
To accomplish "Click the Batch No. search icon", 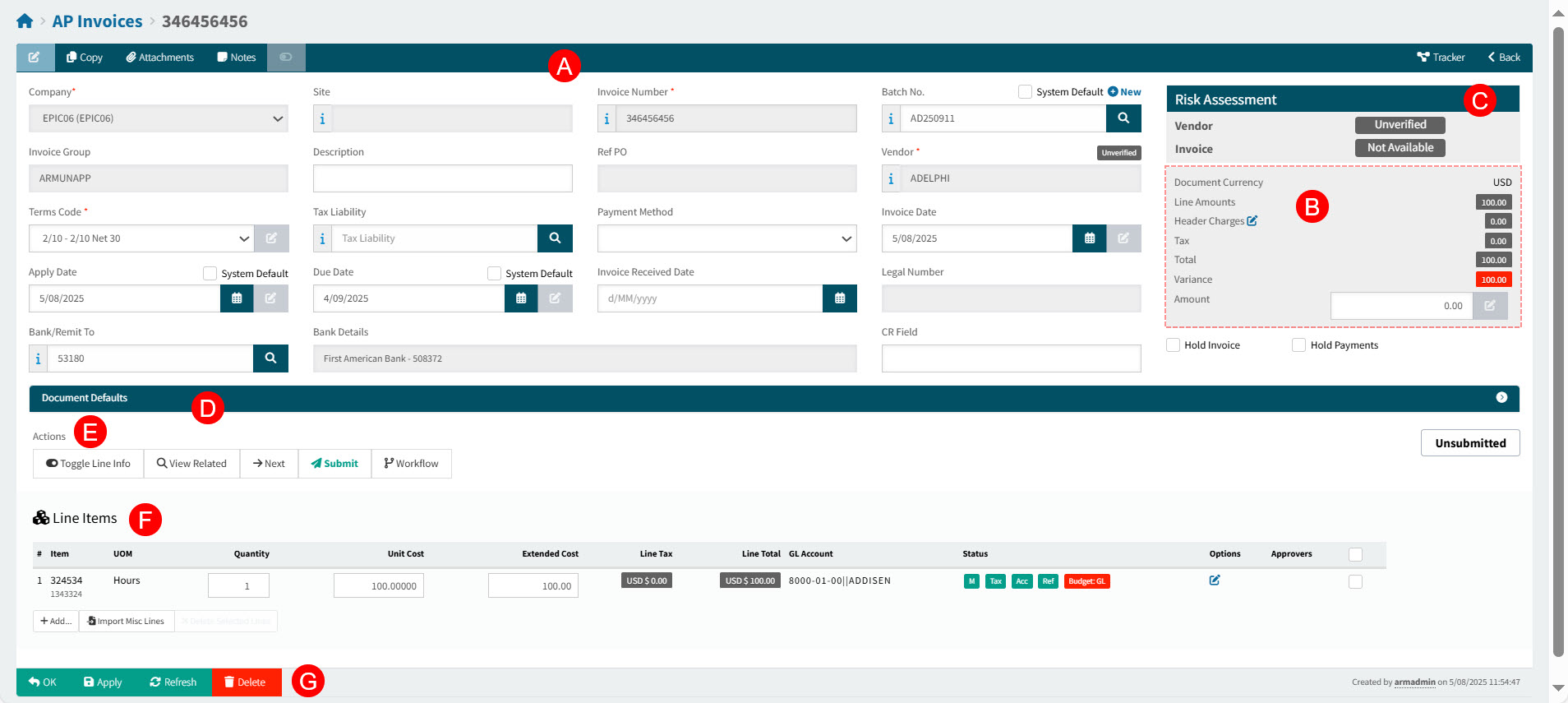I will [x=1123, y=118].
